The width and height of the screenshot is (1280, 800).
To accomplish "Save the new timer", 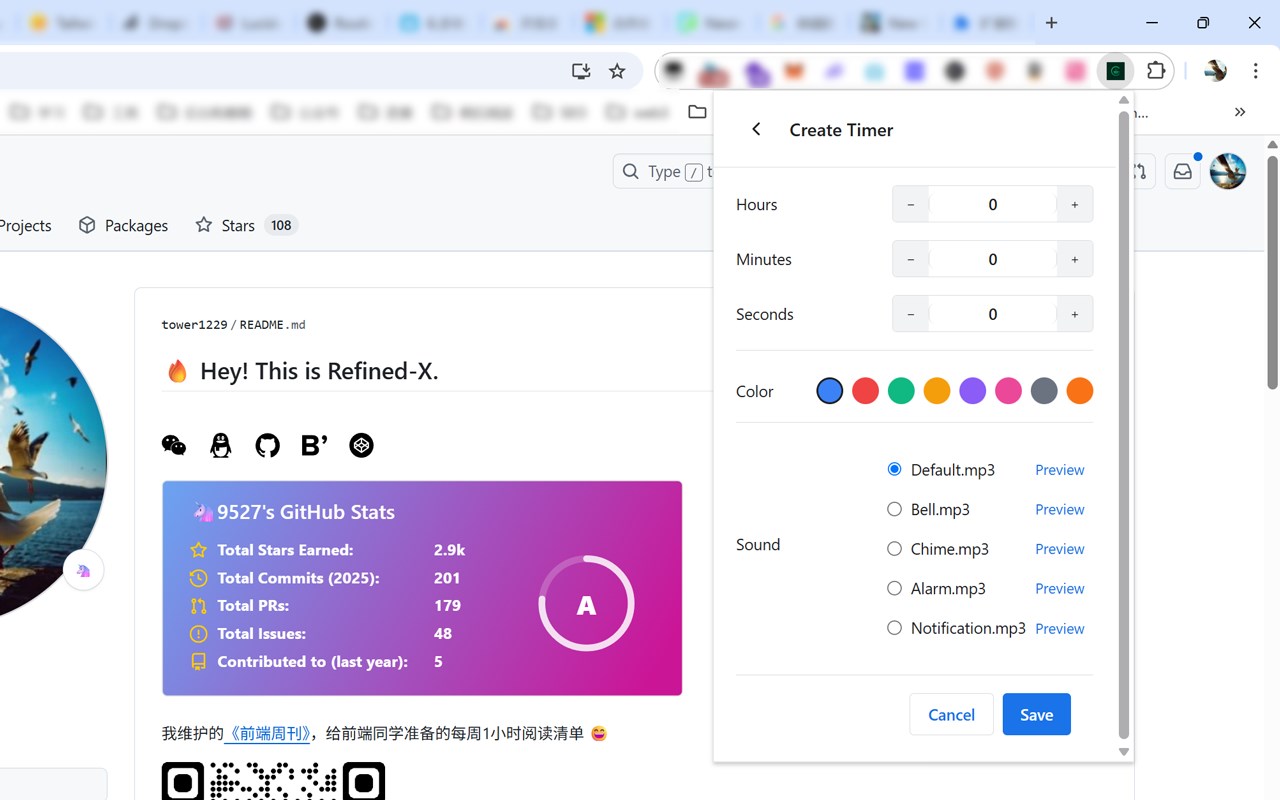I will tap(1037, 714).
